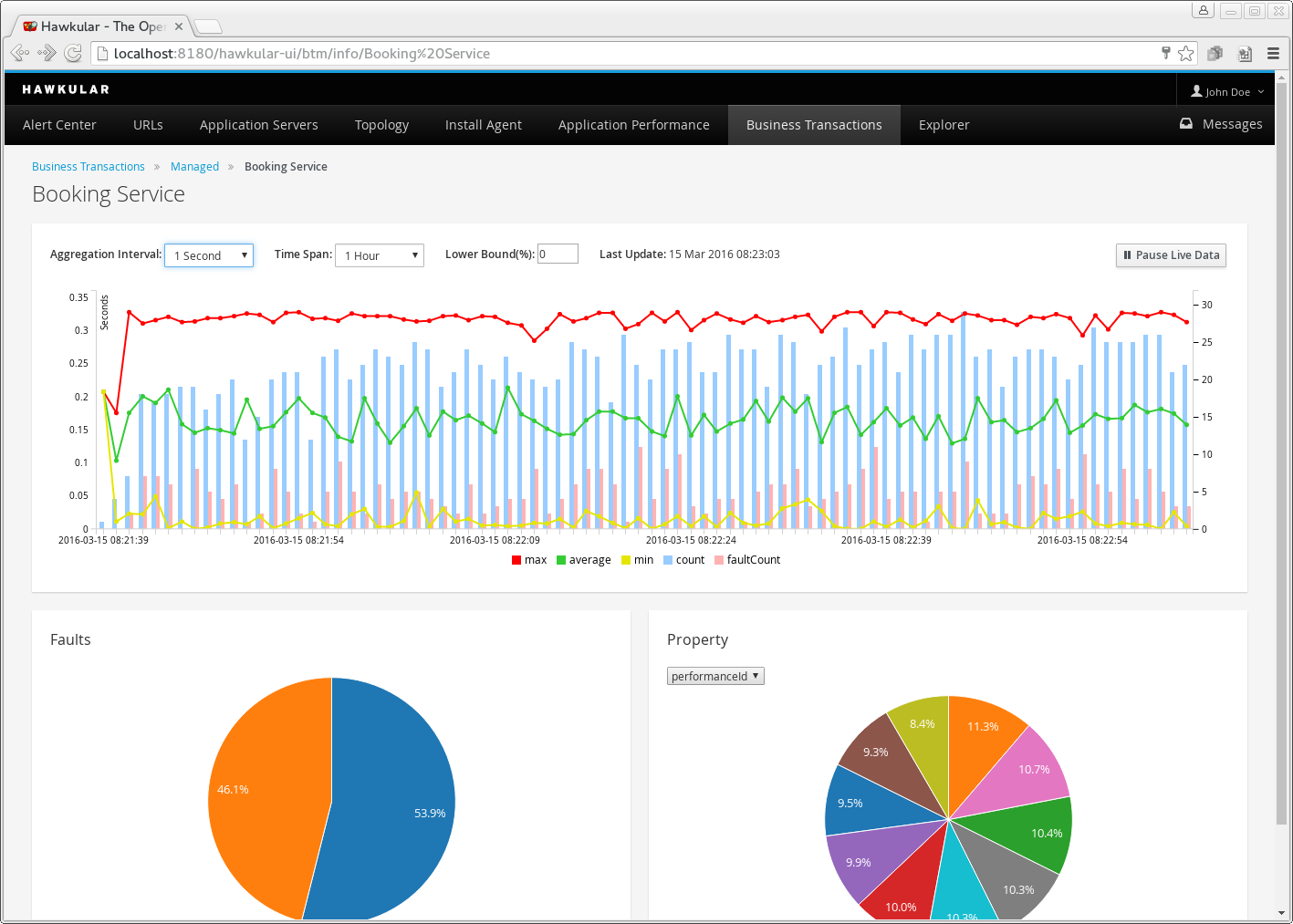
Task: Toggle min series in chart legend
Action: tap(637, 560)
